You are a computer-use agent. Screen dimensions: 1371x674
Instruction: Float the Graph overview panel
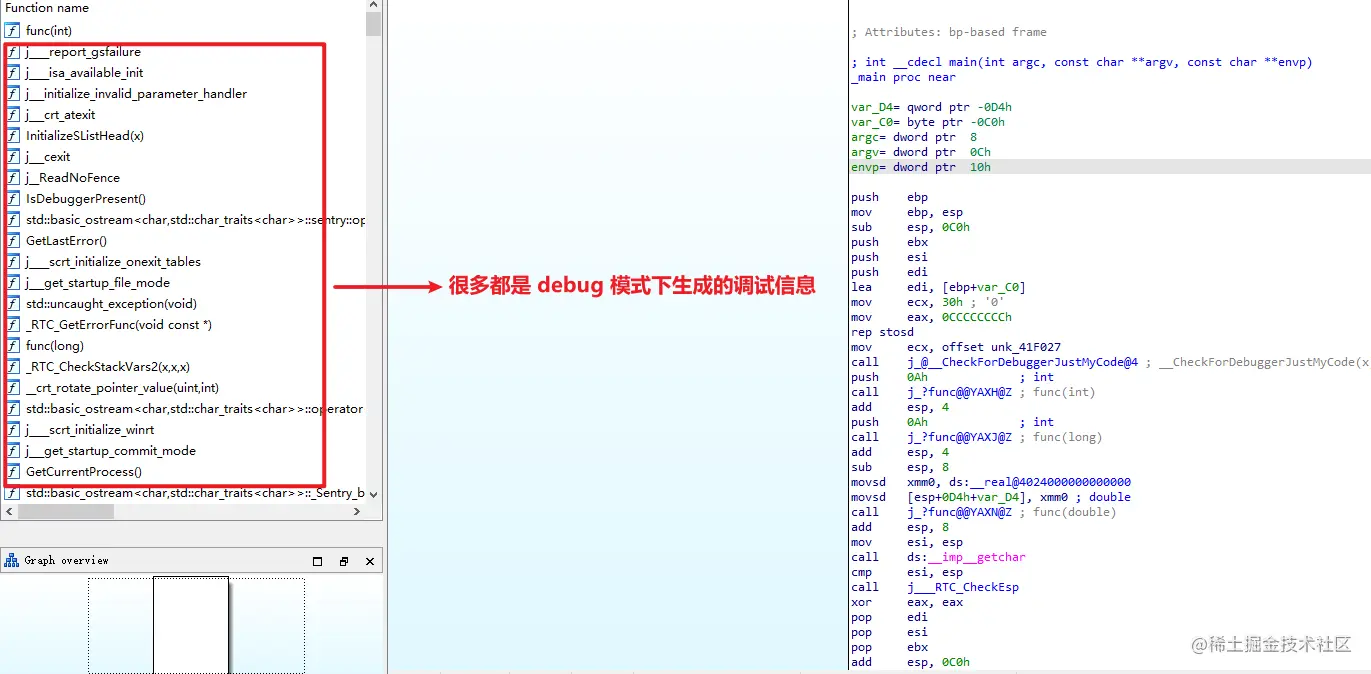[318, 561]
